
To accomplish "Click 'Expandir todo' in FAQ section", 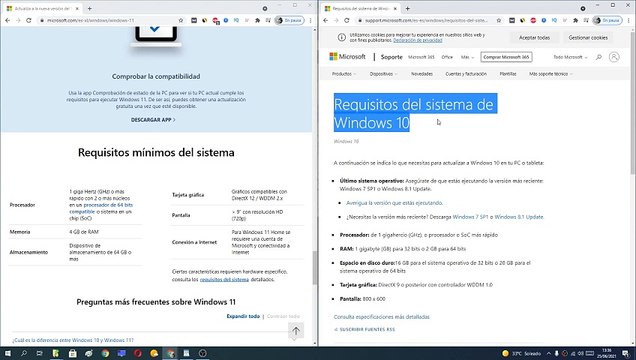I will coord(243,316).
